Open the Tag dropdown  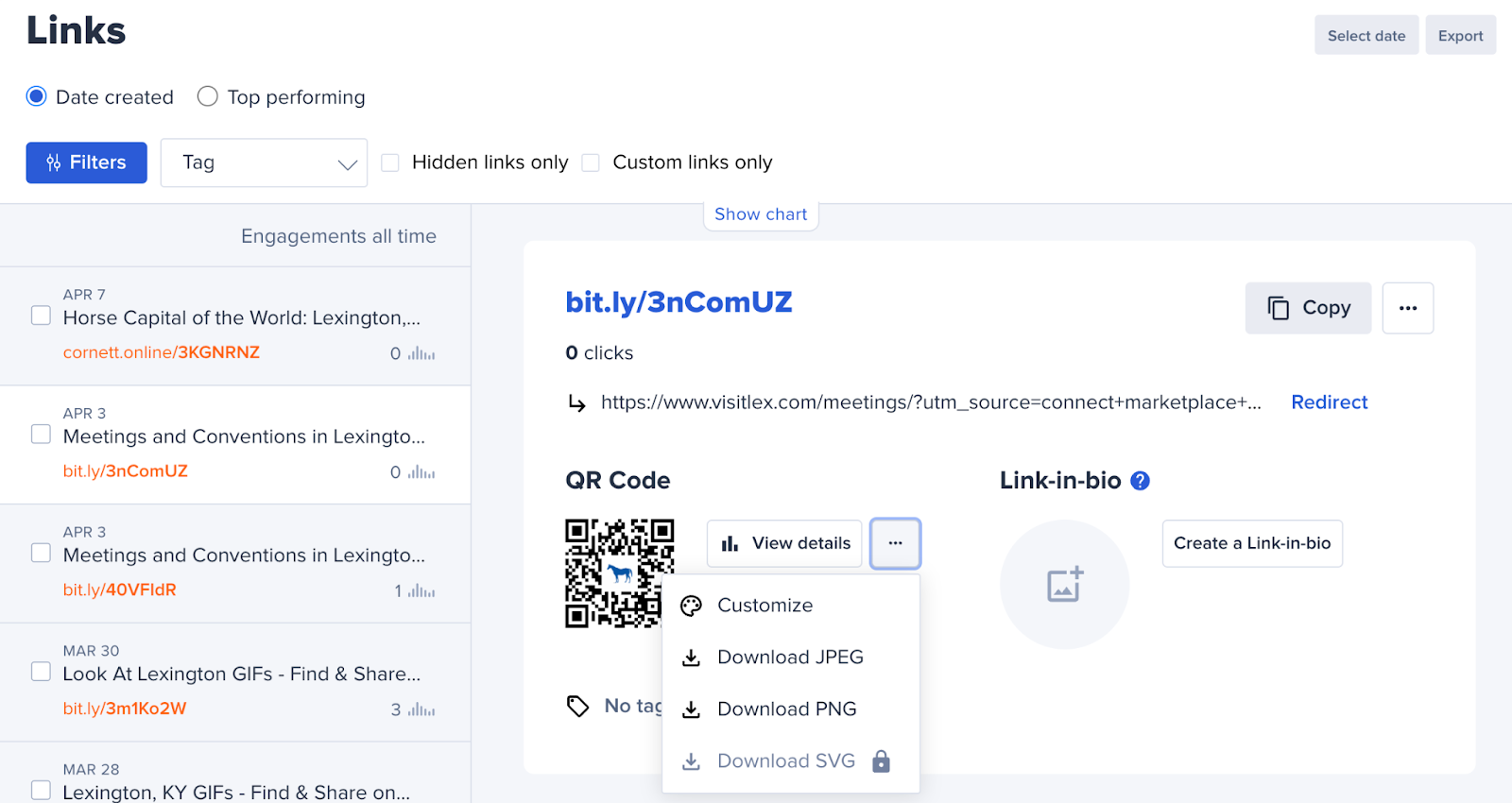coord(264,162)
